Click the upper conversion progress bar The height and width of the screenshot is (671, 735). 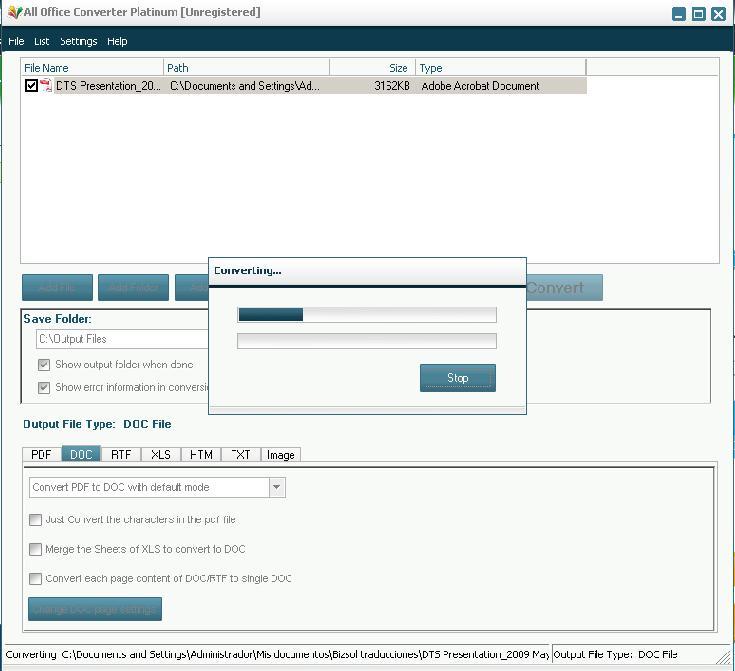367,315
